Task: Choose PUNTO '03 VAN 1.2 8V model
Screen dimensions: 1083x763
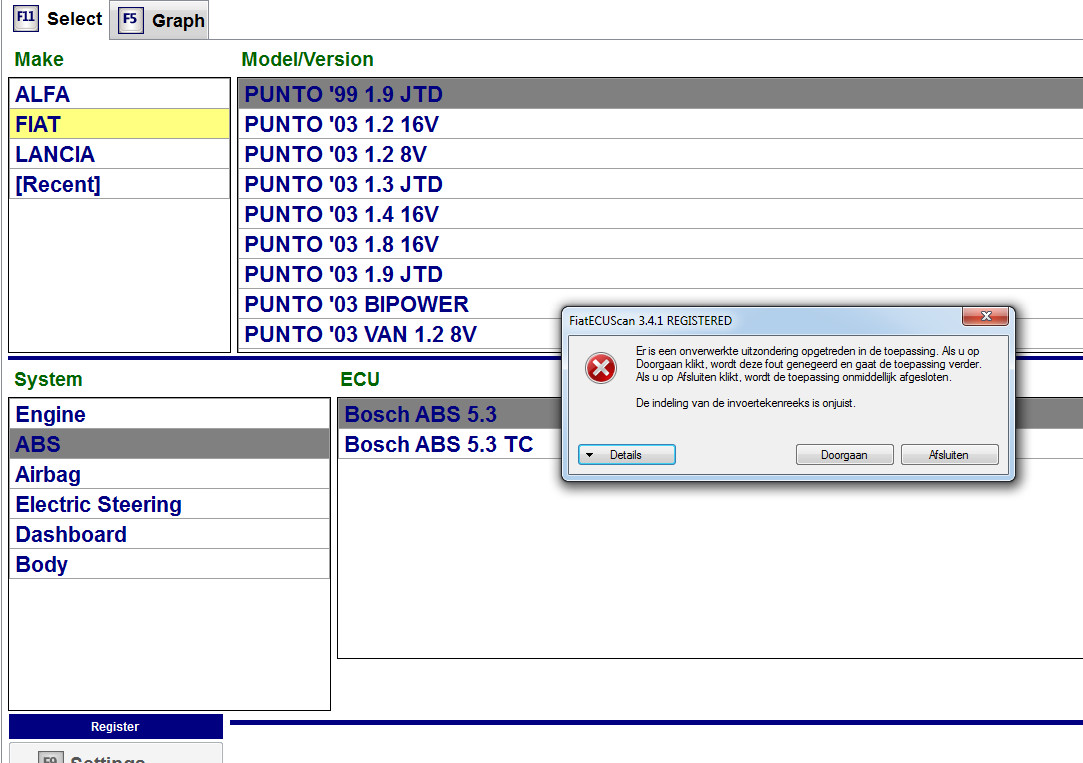Action: pos(401,334)
